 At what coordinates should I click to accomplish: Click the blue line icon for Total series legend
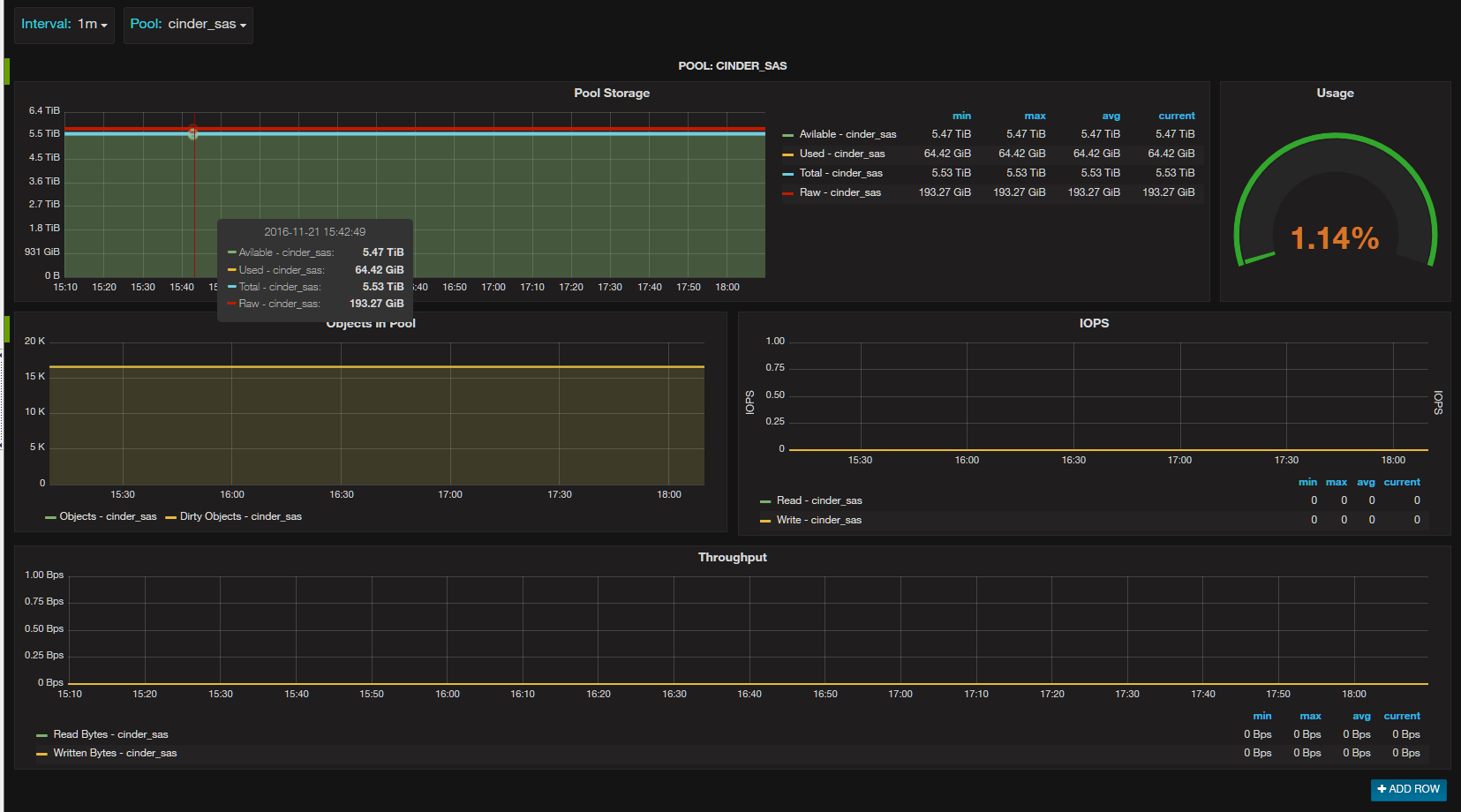coord(787,174)
